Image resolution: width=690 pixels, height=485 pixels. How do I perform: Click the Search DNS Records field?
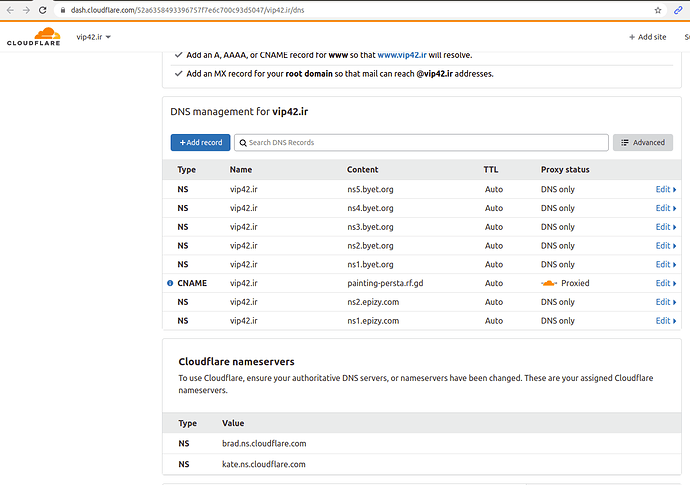[x=421, y=143]
